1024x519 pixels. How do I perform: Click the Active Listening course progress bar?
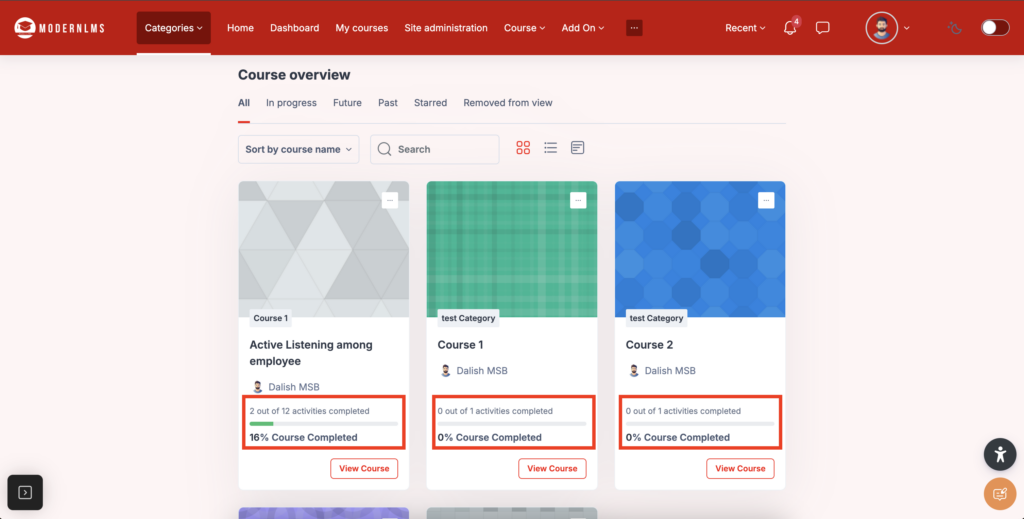pos(323,424)
